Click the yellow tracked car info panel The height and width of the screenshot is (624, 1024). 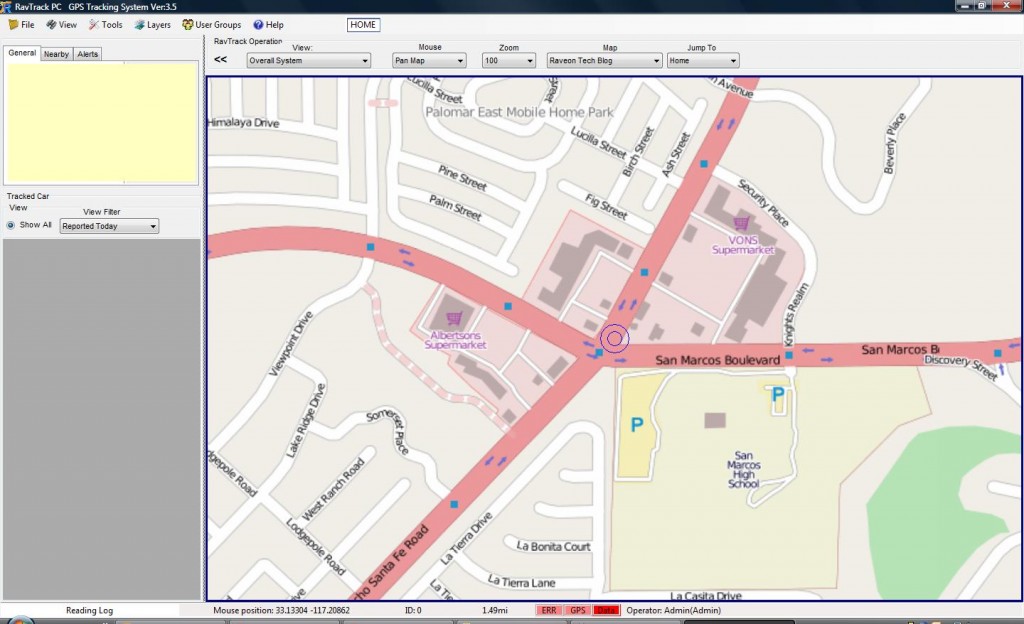pos(101,122)
